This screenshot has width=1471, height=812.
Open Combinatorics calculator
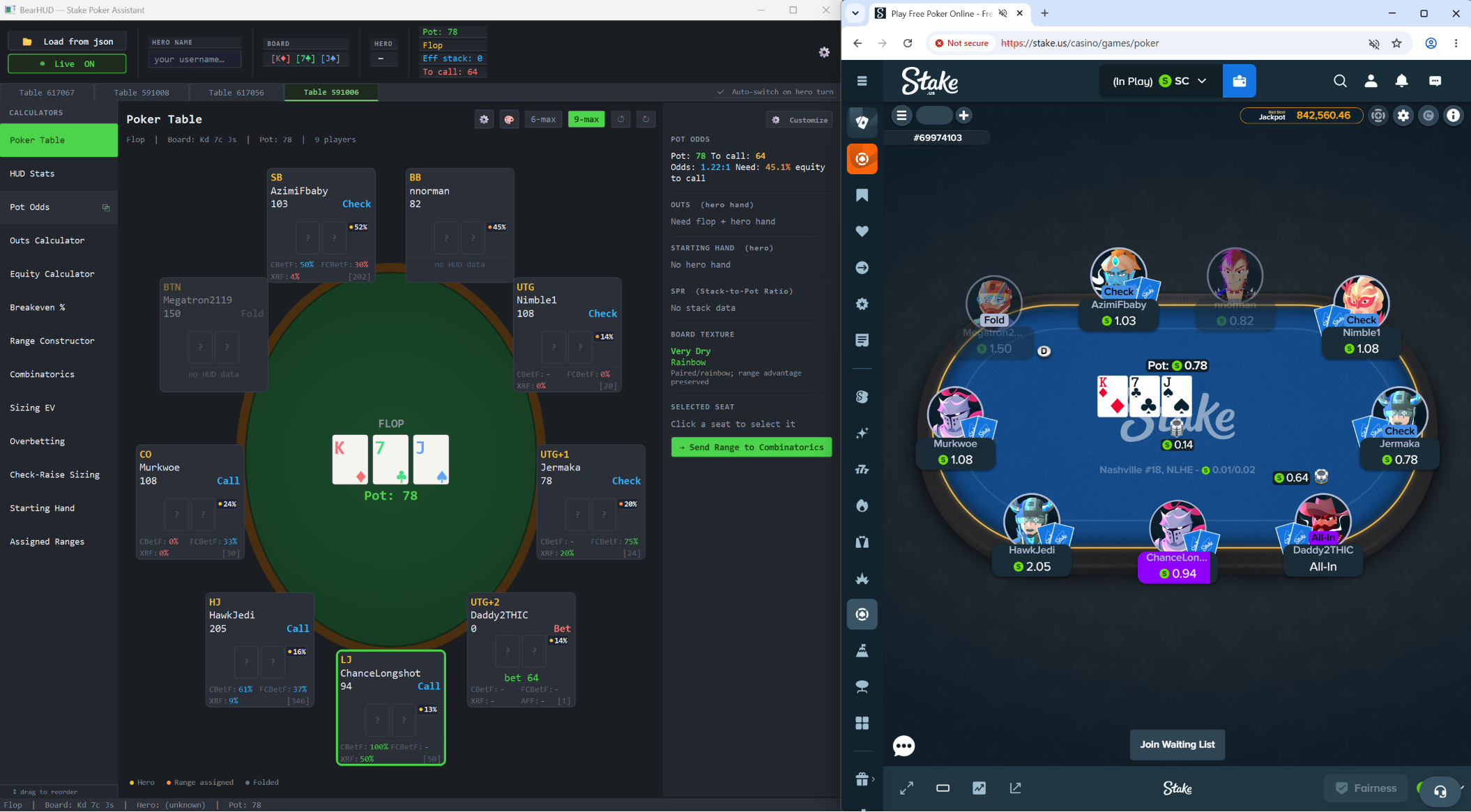[59, 374]
